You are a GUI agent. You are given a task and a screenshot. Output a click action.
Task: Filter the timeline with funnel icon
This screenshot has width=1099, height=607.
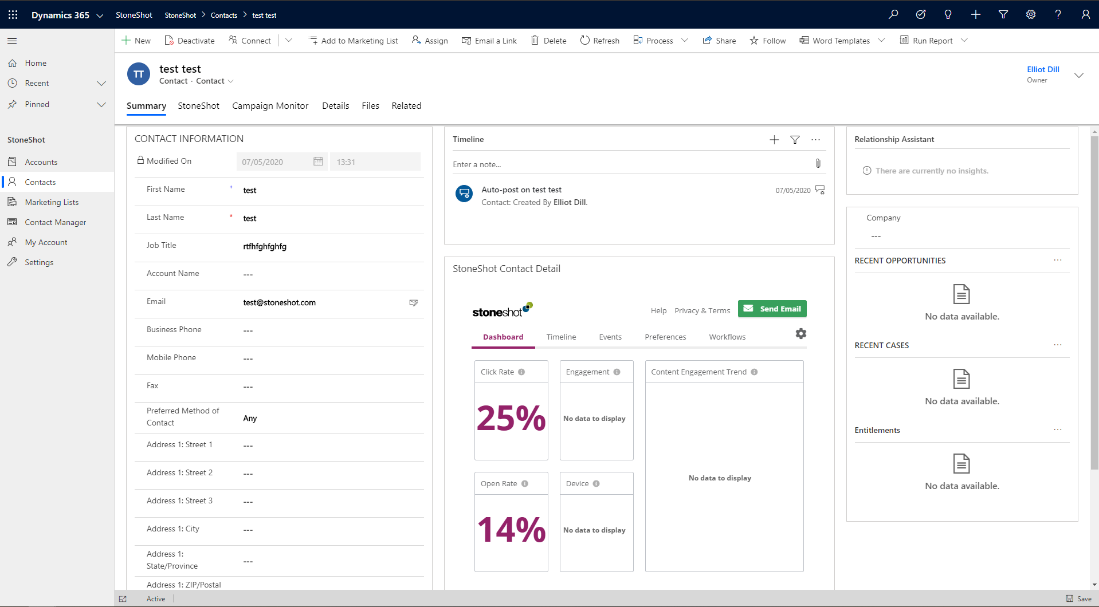(795, 139)
